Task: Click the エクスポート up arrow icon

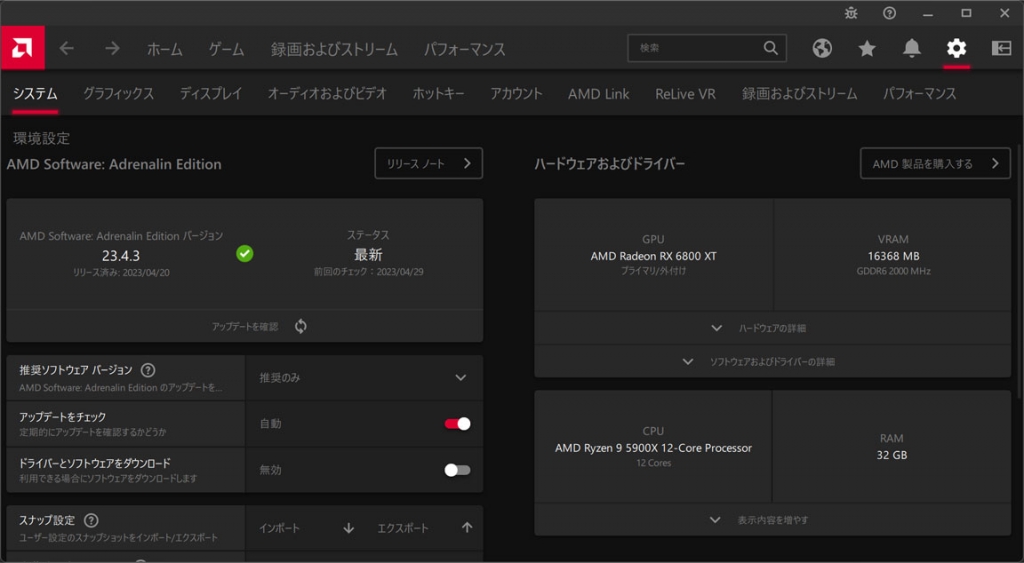Action: click(x=467, y=527)
